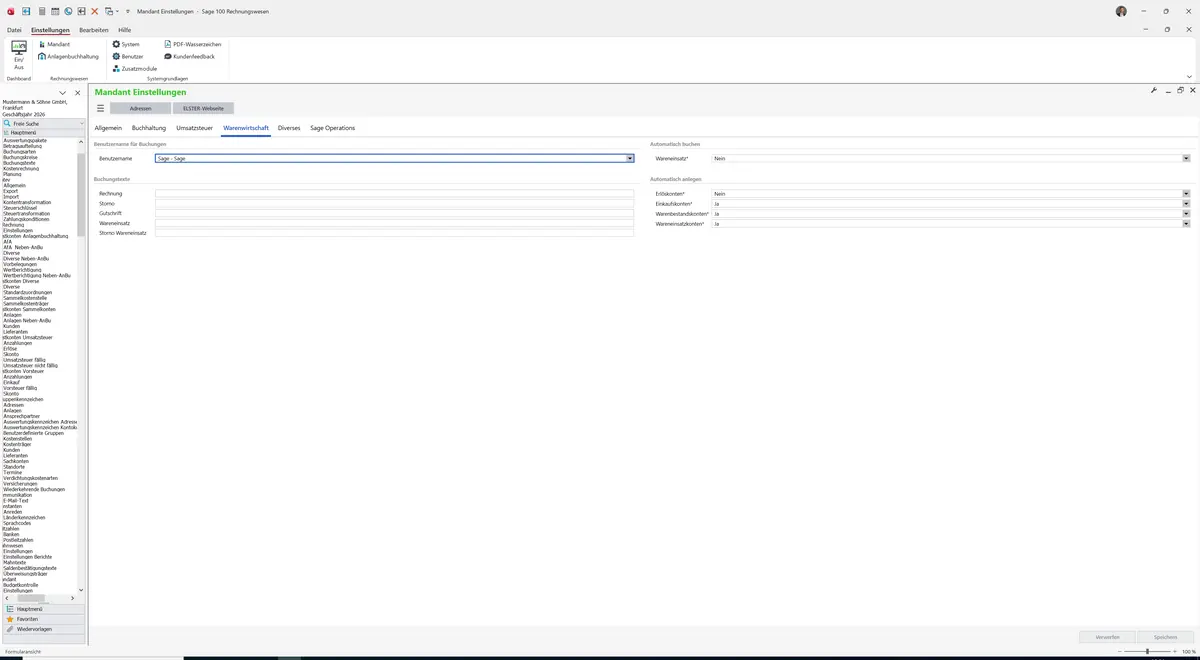Select Mahntexte in navigation tree
This screenshot has height=660, width=1200.
[14, 562]
